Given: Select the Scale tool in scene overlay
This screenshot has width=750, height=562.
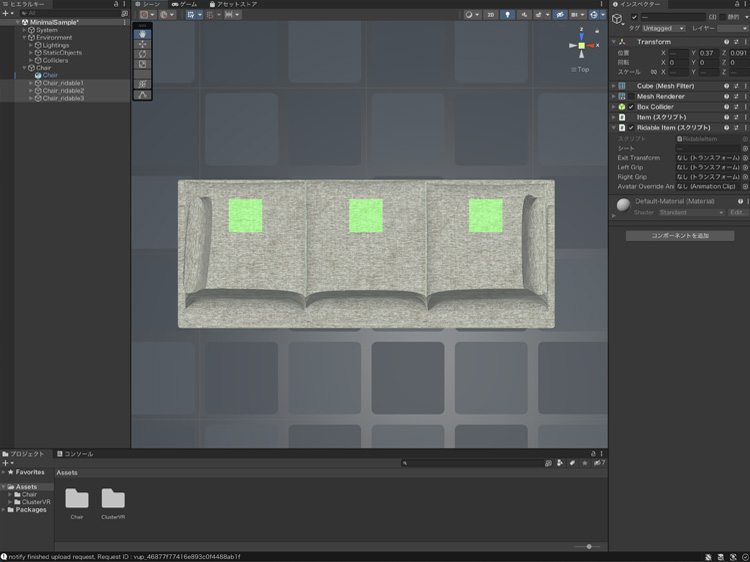Looking at the screenshot, I should pos(142,64).
